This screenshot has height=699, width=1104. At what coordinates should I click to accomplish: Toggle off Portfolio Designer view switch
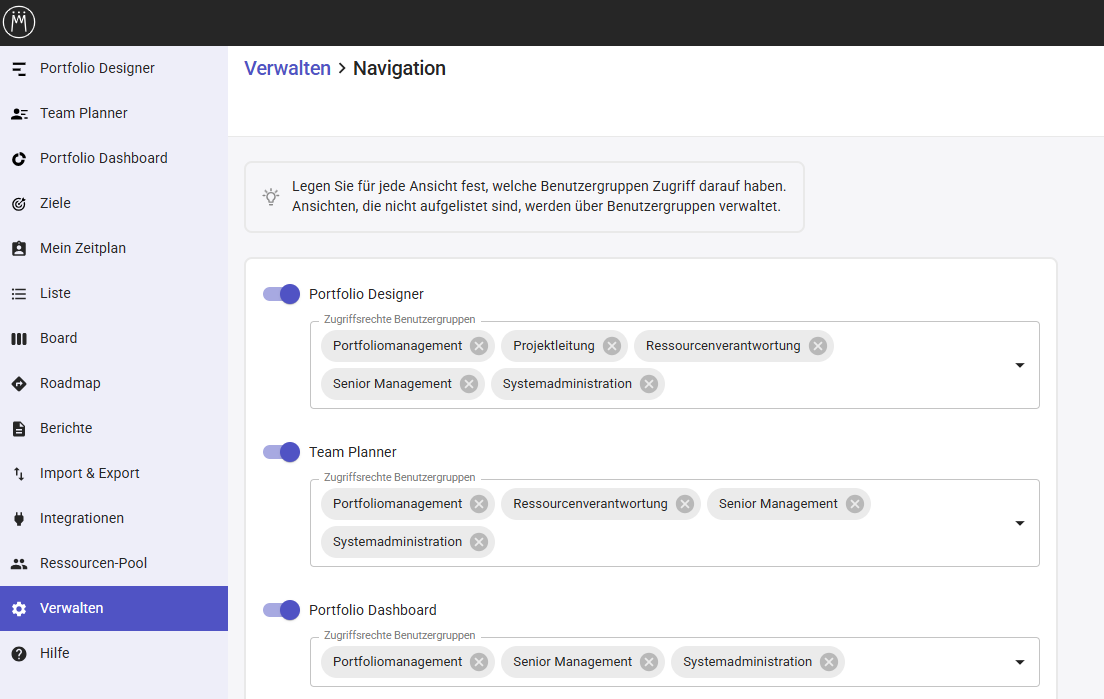[282, 294]
